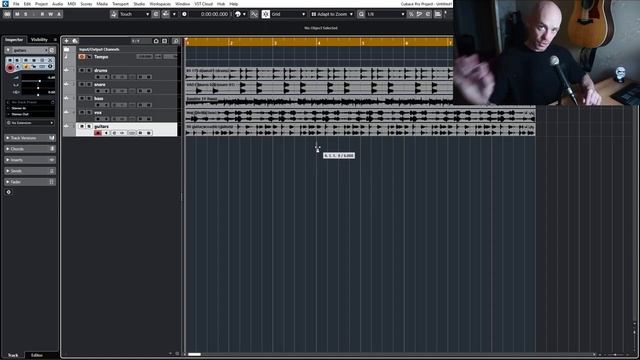Screen dimensions: 640x360
Task: Click the Inspector delay slider
Action: (38, 94)
